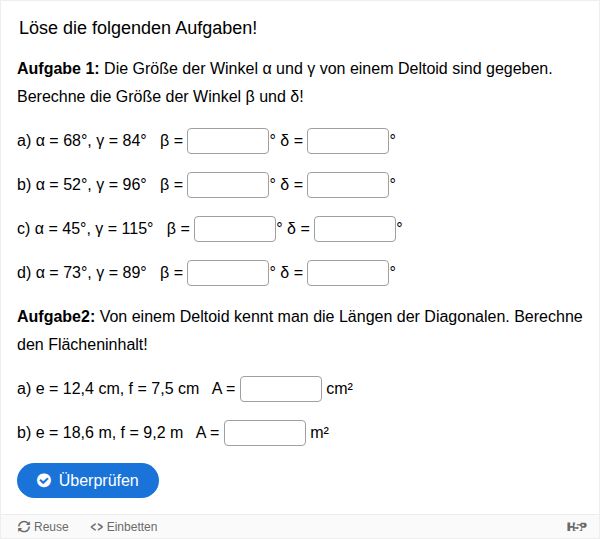
Task: Click the Überprüfen button
Action: (88, 480)
